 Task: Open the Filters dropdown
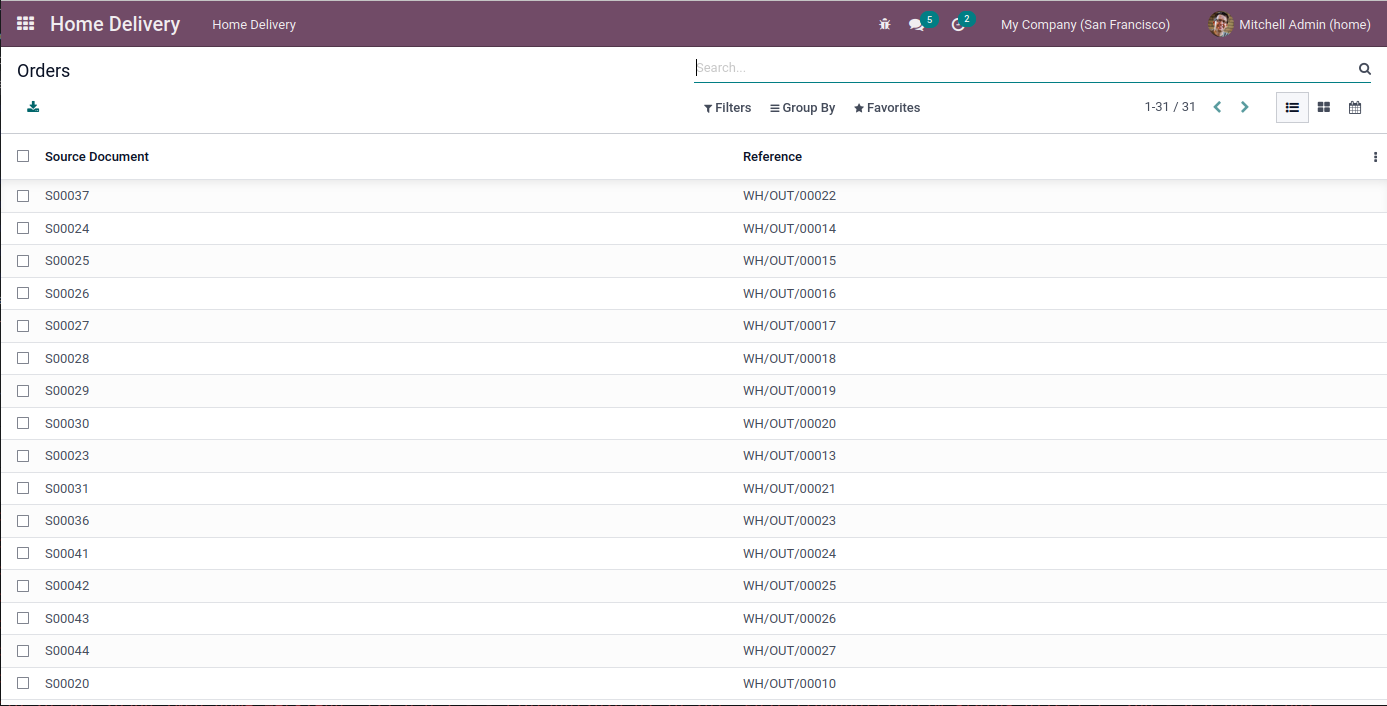click(727, 108)
